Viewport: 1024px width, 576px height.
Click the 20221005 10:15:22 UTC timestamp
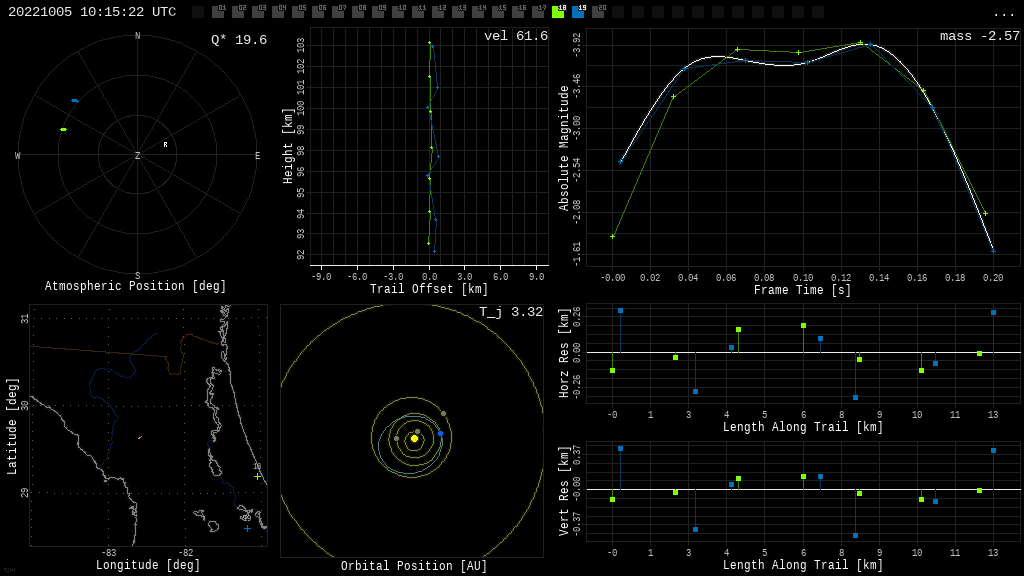pyautogui.click(x=92, y=12)
